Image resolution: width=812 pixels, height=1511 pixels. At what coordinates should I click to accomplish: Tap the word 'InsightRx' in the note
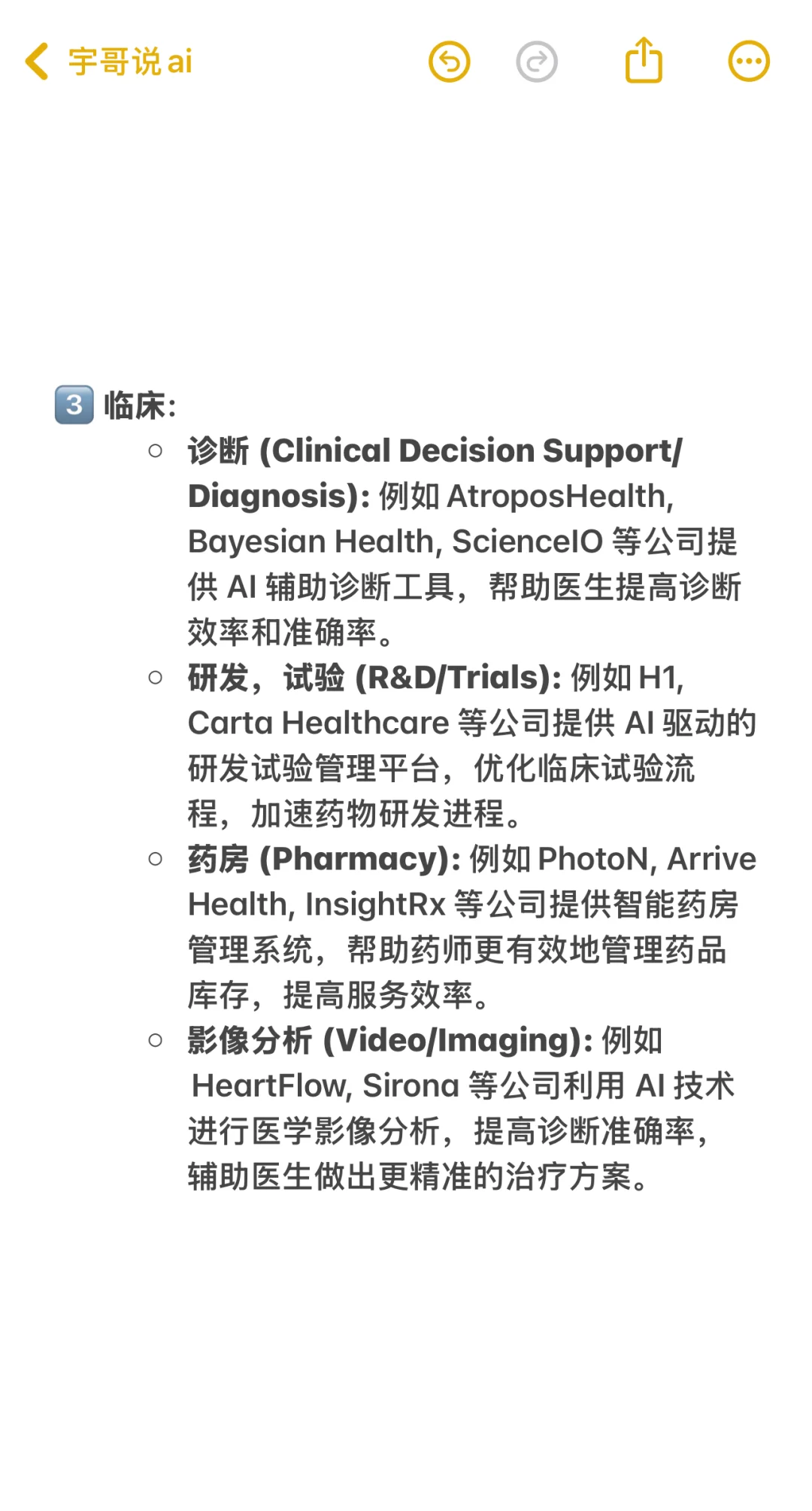tap(375, 905)
